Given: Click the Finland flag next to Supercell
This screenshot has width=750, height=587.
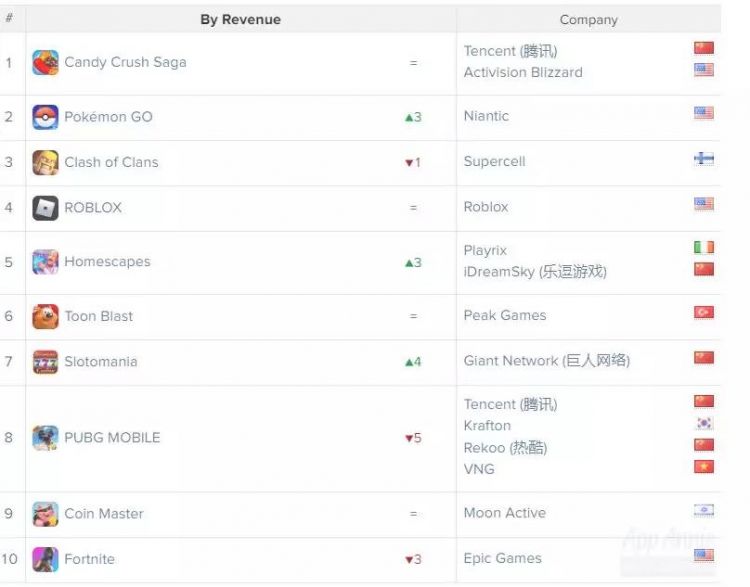Looking at the screenshot, I should coord(704,159).
